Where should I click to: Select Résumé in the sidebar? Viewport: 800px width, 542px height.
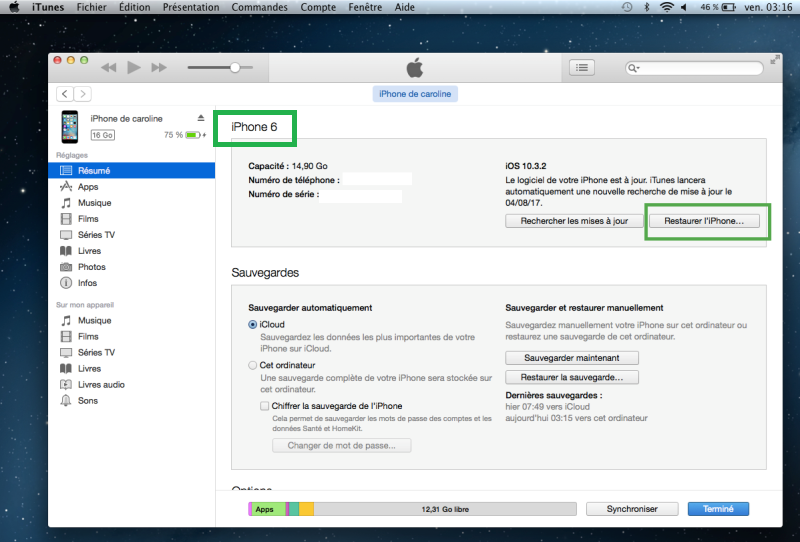pyautogui.click(x=131, y=170)
